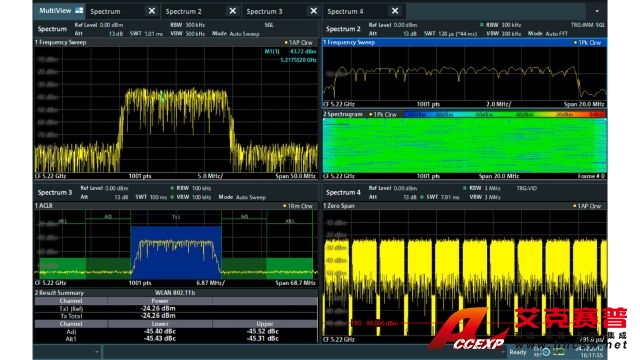Screen dimensions: 640x360
Task: Switch to the Spectrum 3 tab
Action: [x=264, y=11]
